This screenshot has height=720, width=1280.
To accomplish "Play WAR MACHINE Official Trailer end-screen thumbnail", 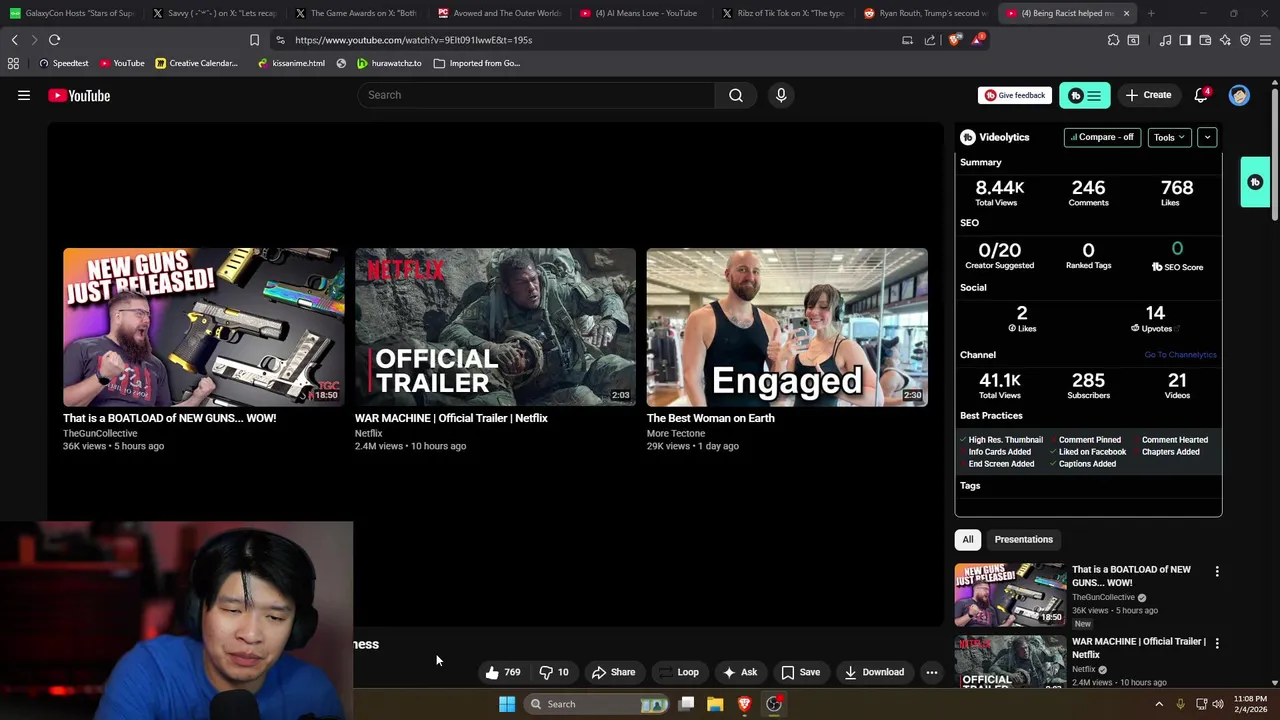I will coord(495,327).
